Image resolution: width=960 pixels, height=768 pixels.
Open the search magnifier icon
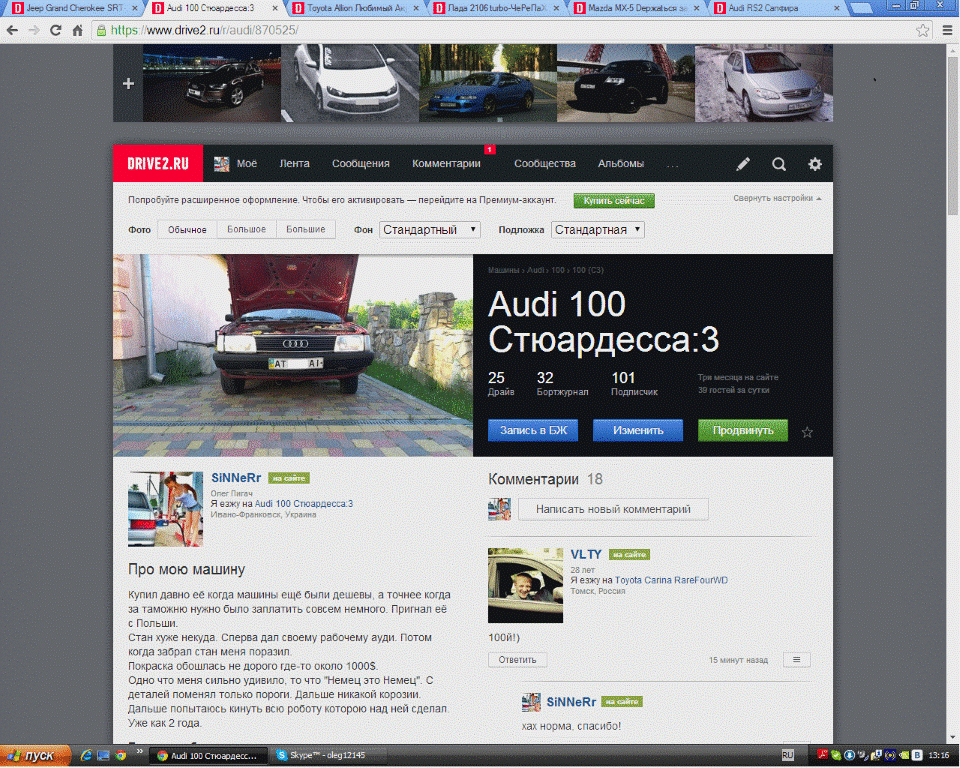(x=779, y=164)
